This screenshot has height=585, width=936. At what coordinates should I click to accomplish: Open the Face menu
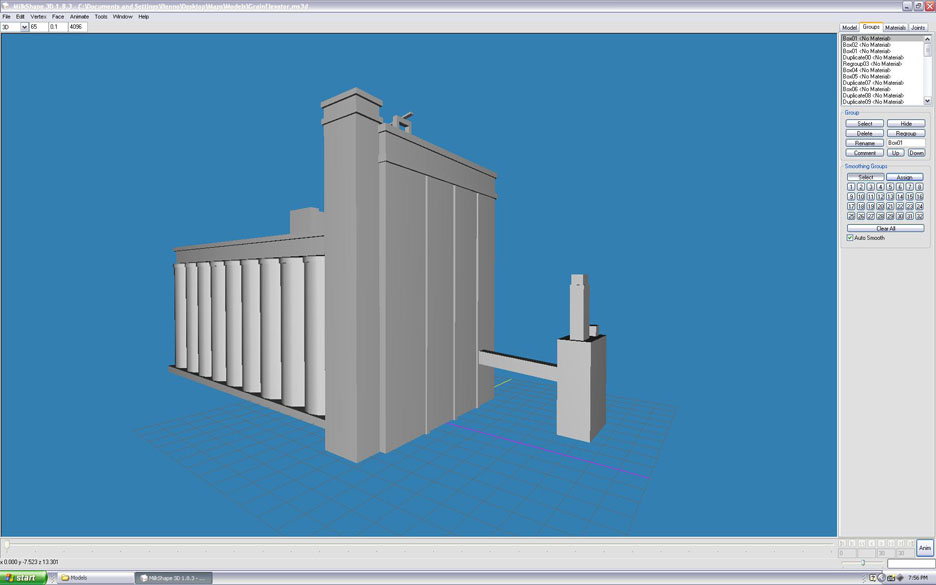point(58,17)
